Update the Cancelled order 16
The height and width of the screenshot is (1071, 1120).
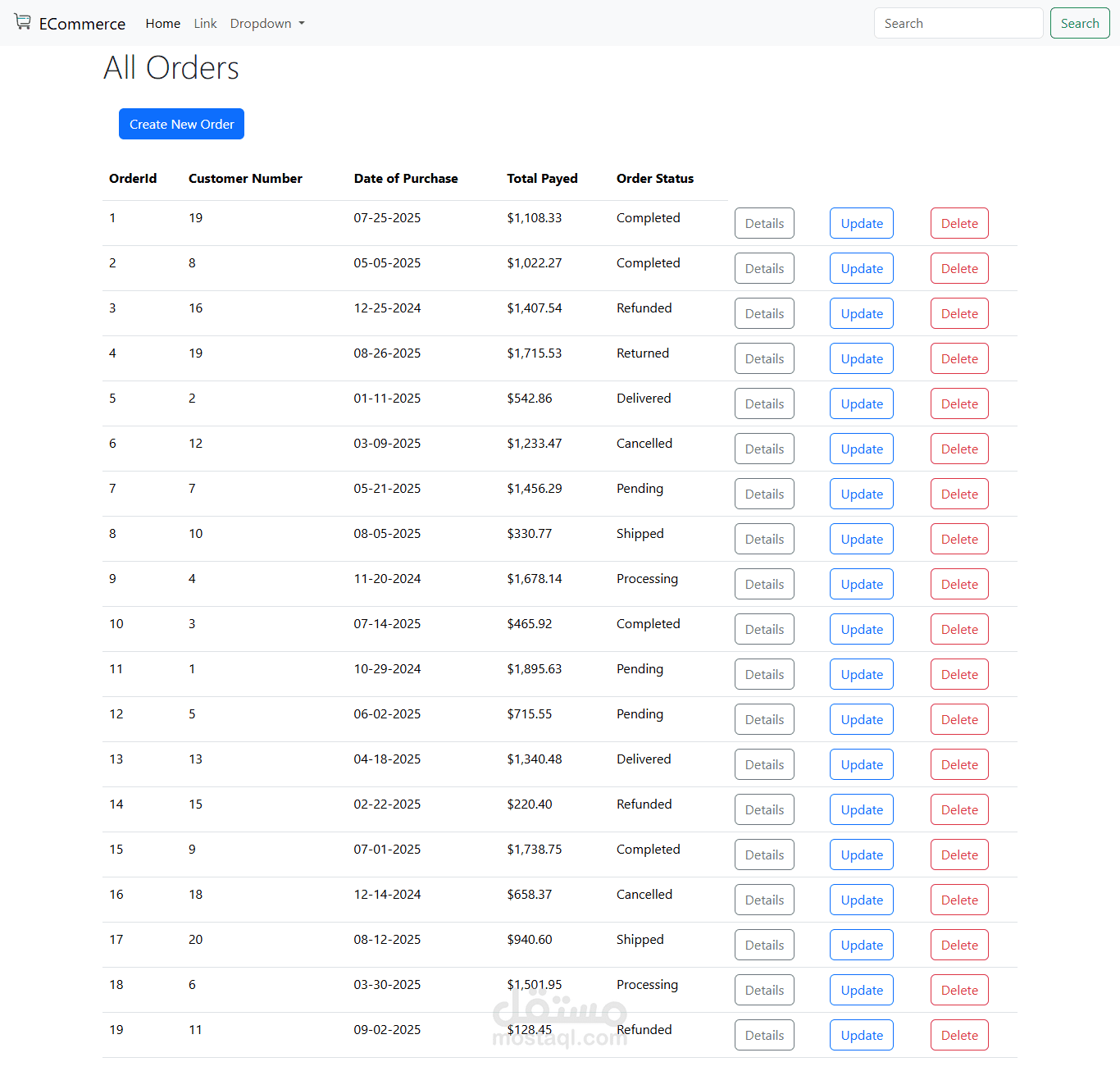coord(861,900)
